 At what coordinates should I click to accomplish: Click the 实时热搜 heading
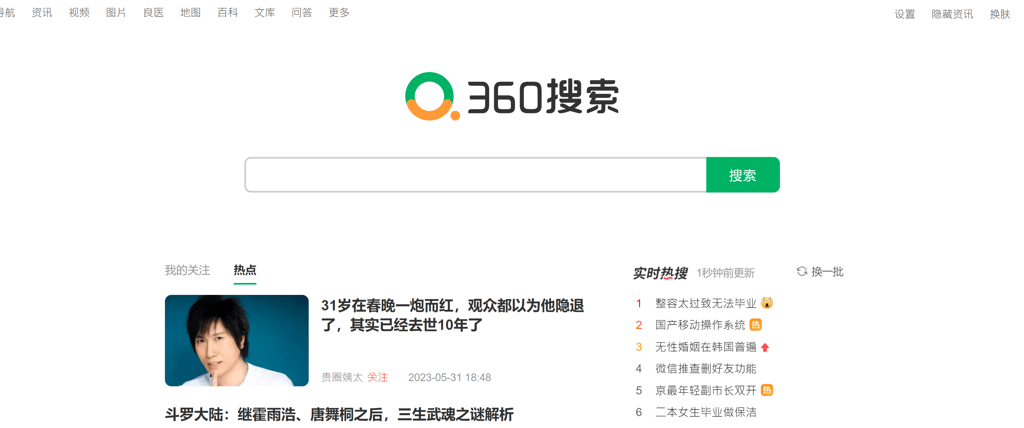(x=660, y=272)
